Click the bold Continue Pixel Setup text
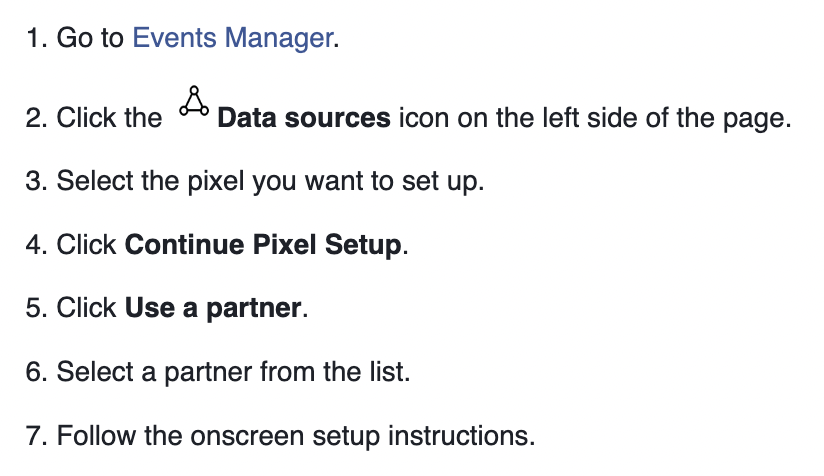Image resolution: width=824 pixels, height=476 pixels. click(263, 245)
